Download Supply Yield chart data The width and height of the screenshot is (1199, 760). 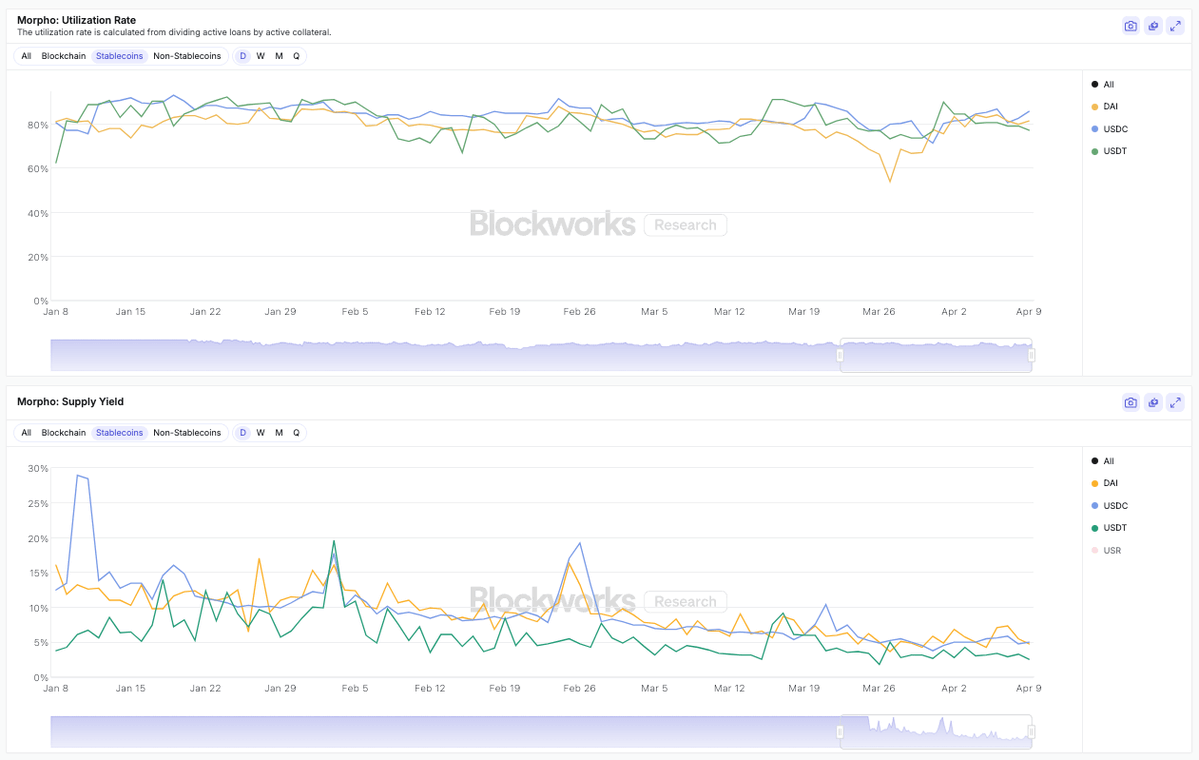(1153, 403)
